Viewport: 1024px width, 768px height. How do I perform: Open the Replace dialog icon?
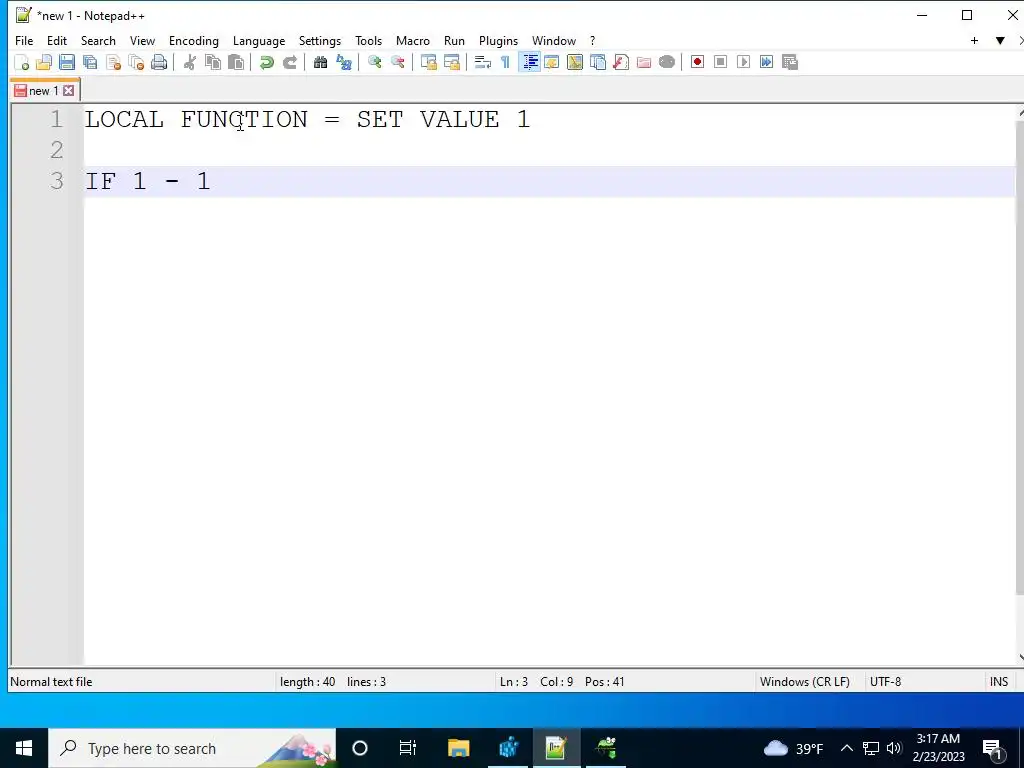click(344, 62)
